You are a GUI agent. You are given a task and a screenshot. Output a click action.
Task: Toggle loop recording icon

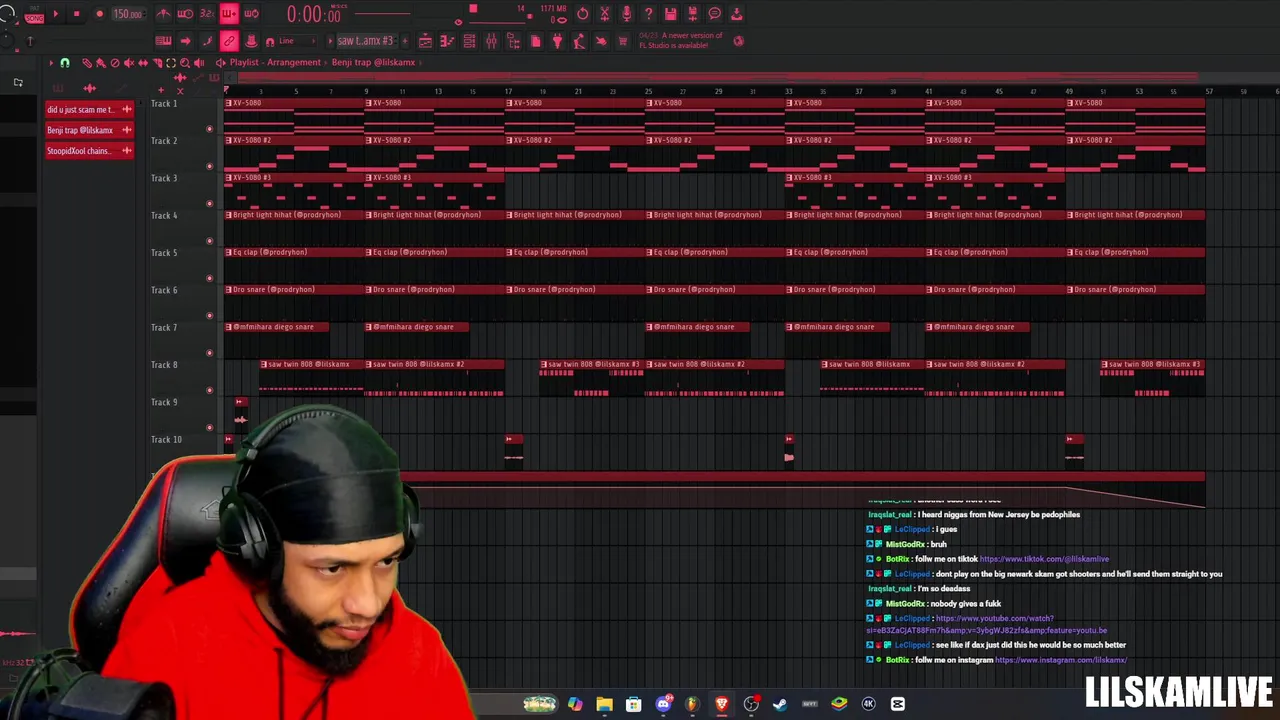click(x=251, y=14)
